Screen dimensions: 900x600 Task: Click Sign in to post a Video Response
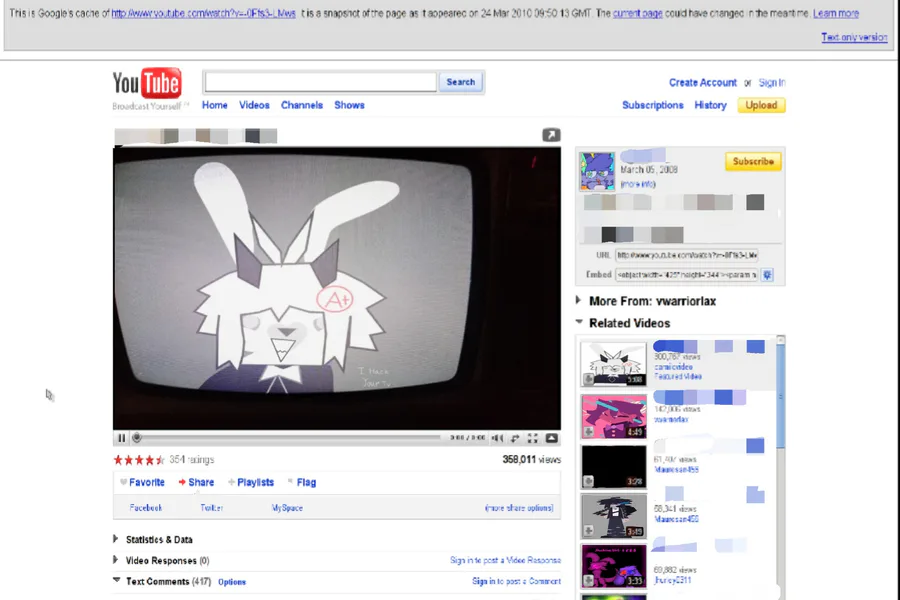point(505,560)
